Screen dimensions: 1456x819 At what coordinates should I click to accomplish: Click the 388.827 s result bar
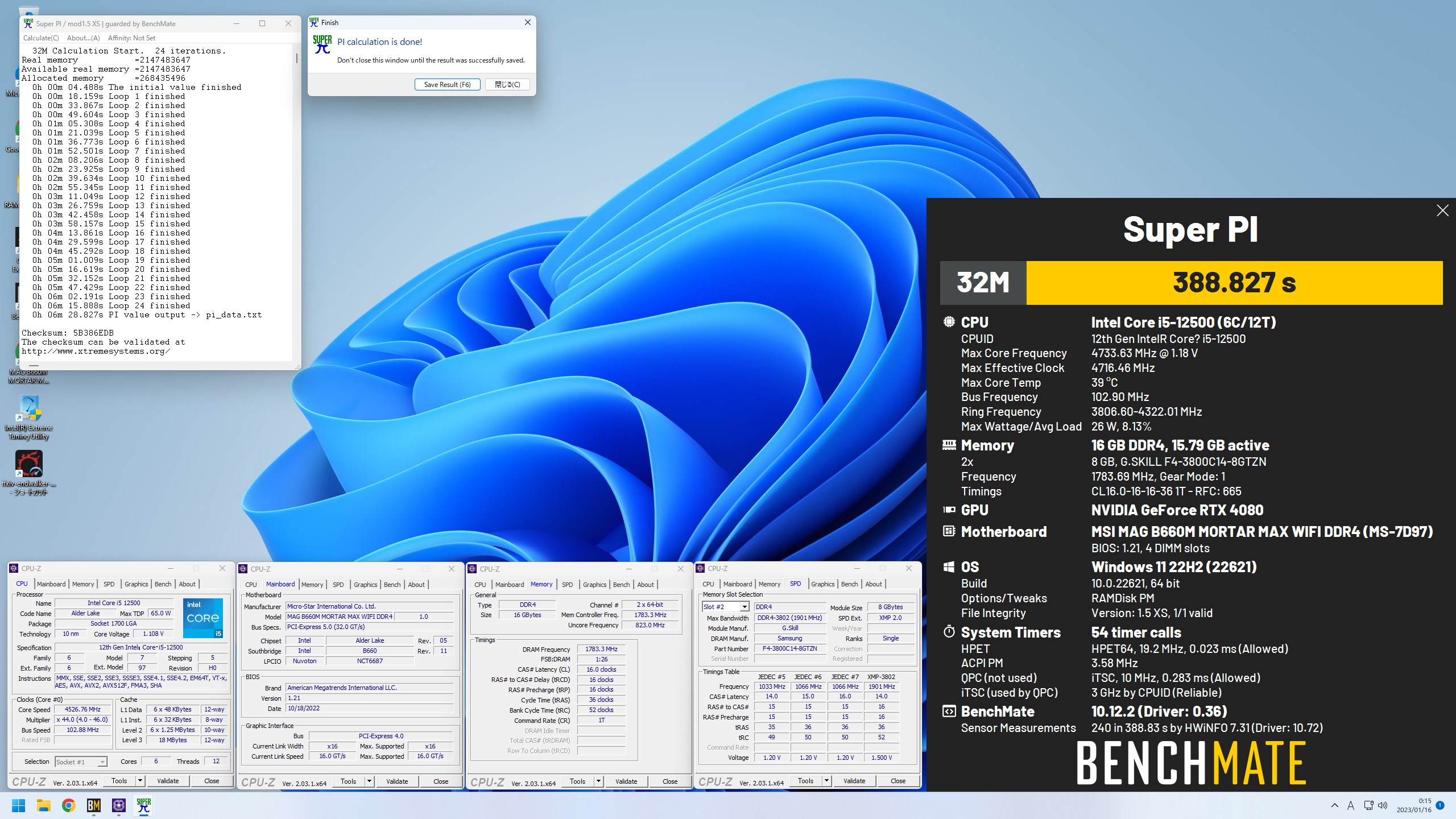[x=1234, y=283]
